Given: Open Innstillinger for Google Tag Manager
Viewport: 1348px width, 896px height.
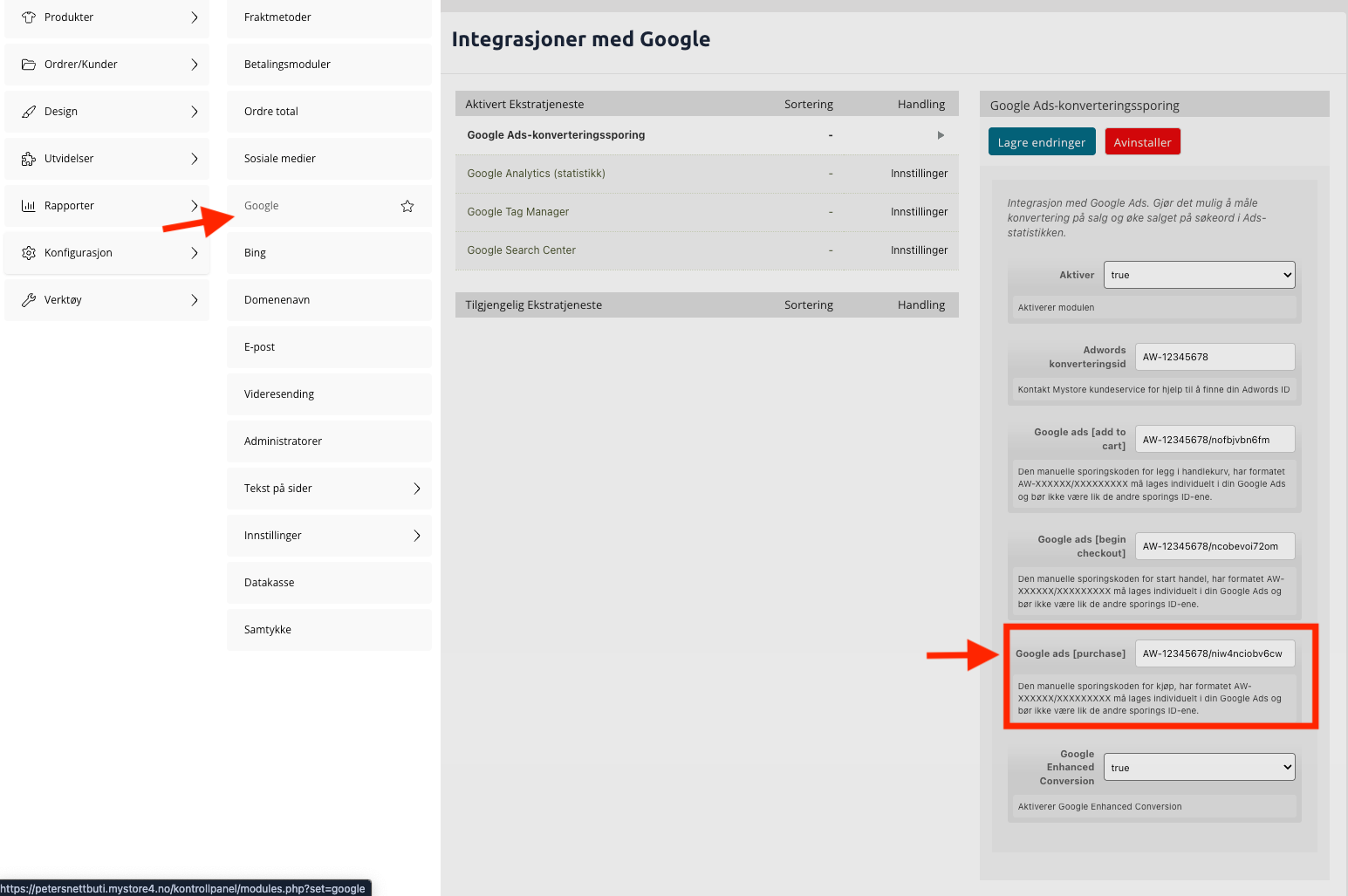Looking at the screenshot, I should [919, 212].
